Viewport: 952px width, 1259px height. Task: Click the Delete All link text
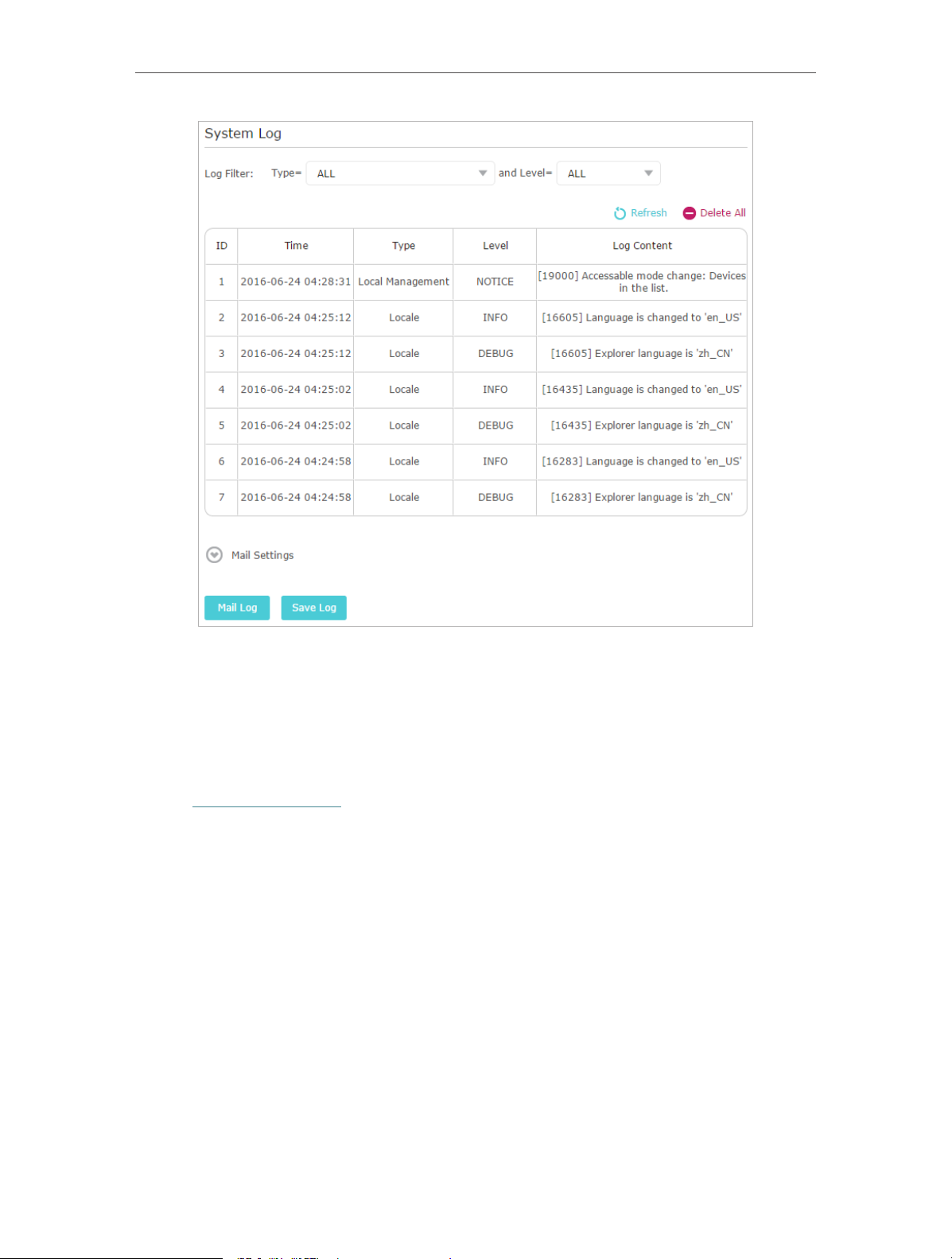(723, 213)
